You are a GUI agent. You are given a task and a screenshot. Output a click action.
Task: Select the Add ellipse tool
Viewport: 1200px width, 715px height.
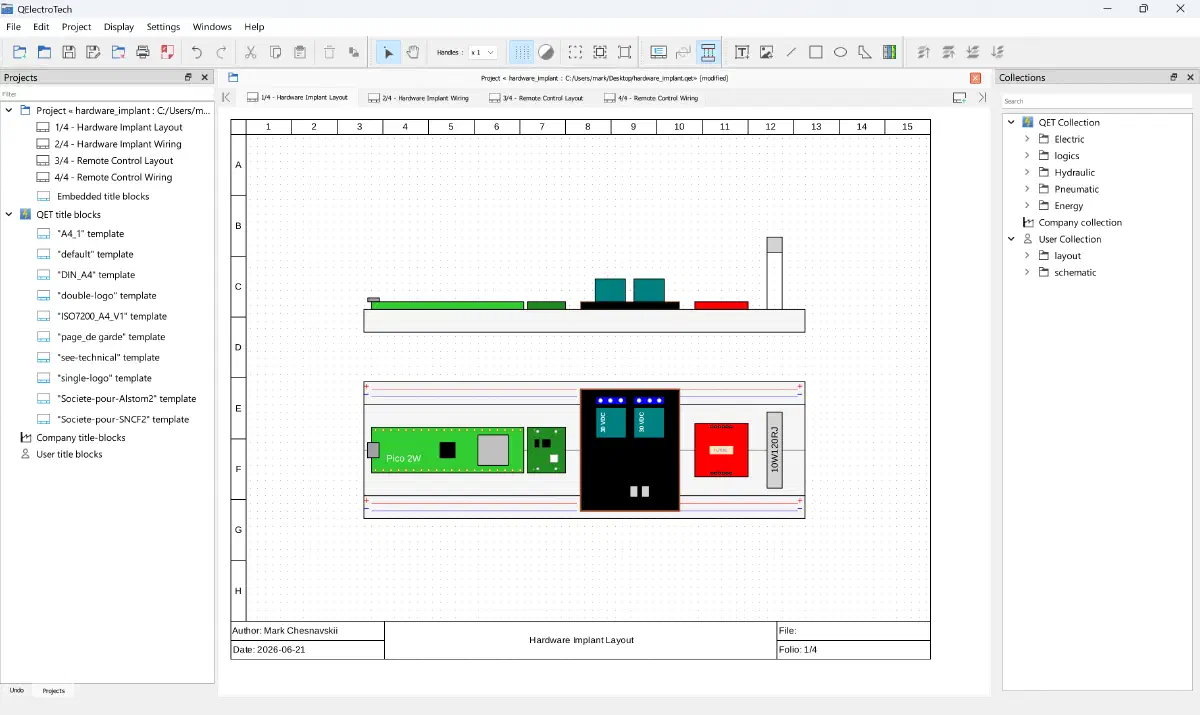[841, 52]
